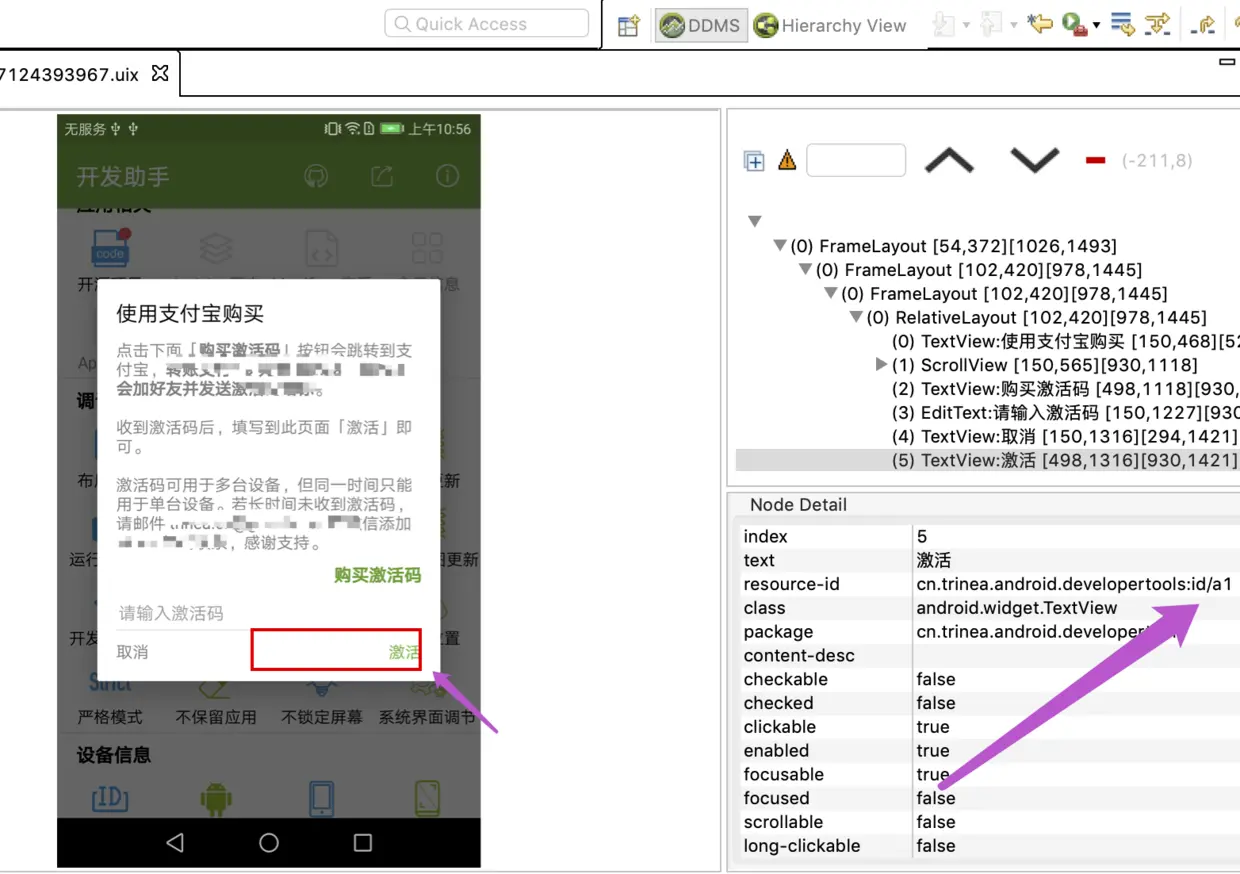This screenshot has width=1240, height=874.
Task: Switch to the Hierarchy View perspective
Action: [x=830, y=26]
